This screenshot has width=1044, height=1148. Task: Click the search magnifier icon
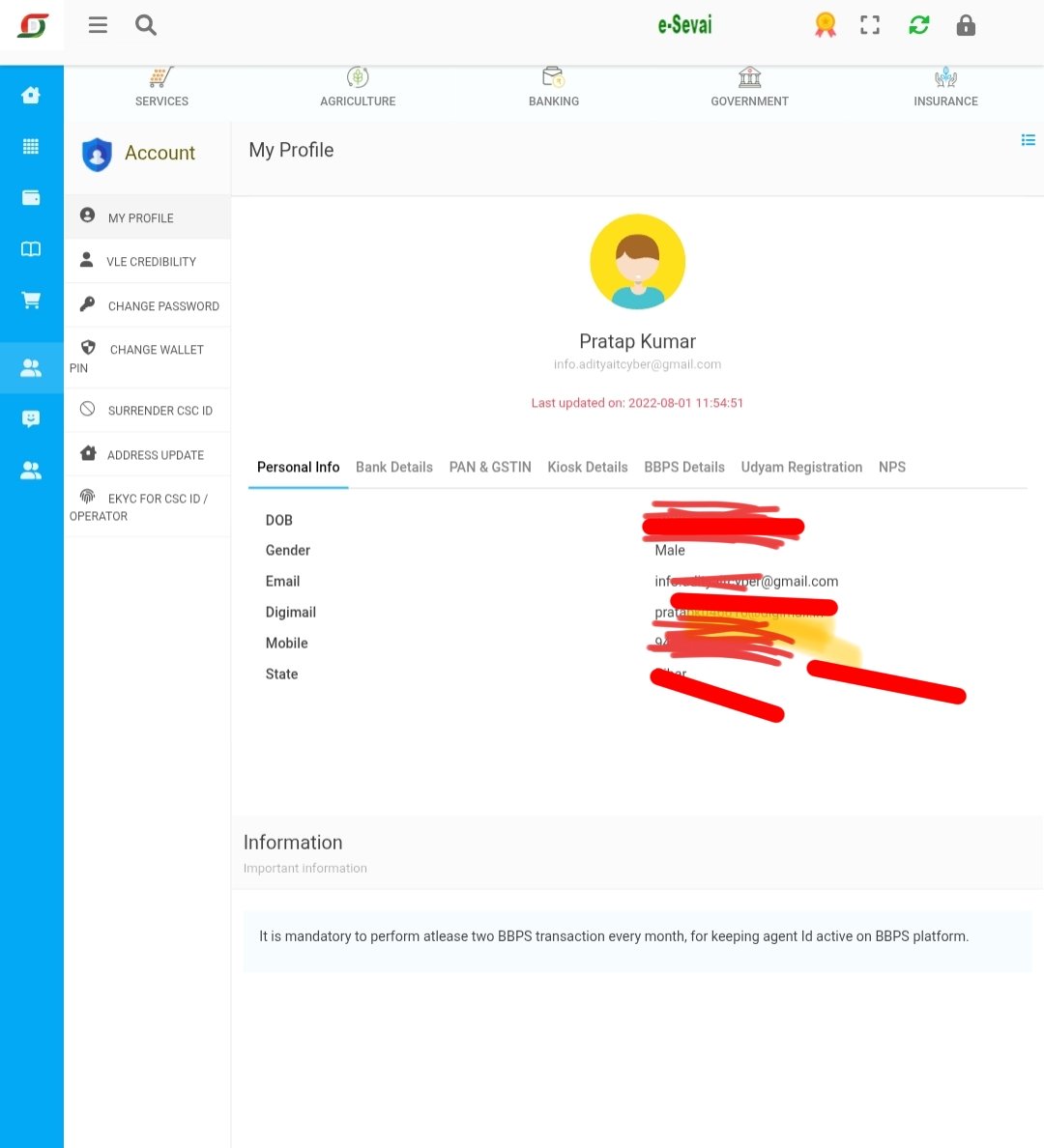click(146, 25)
